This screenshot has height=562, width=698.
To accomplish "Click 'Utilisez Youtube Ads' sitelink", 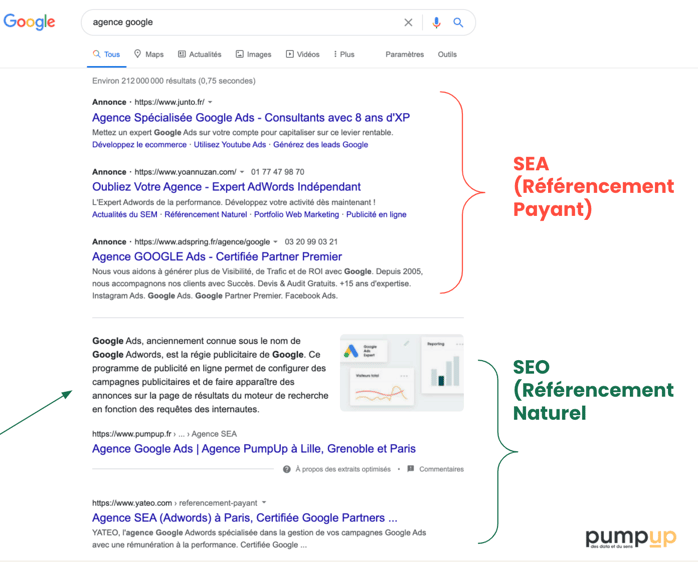I will click(230, 145).
